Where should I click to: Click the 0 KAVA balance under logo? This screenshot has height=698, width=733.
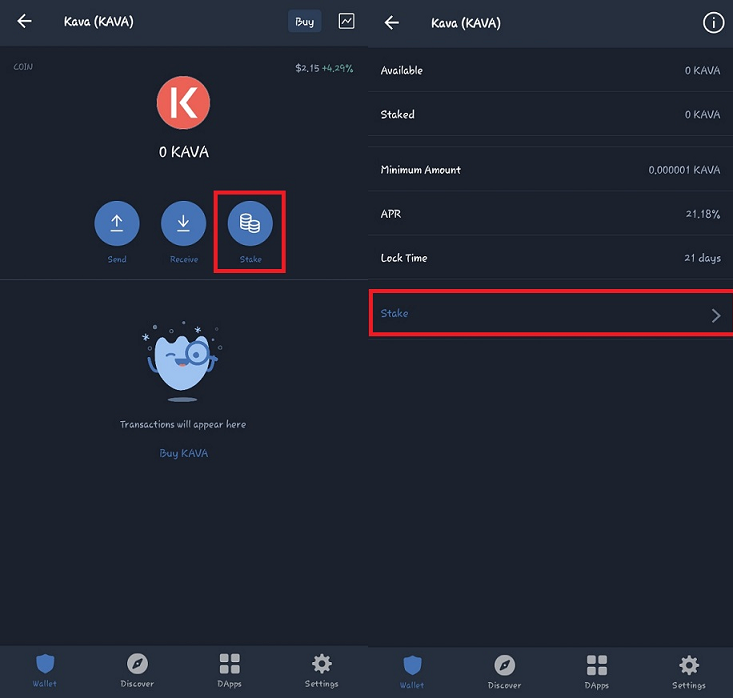pyautogui.click(x=184, y=152)
